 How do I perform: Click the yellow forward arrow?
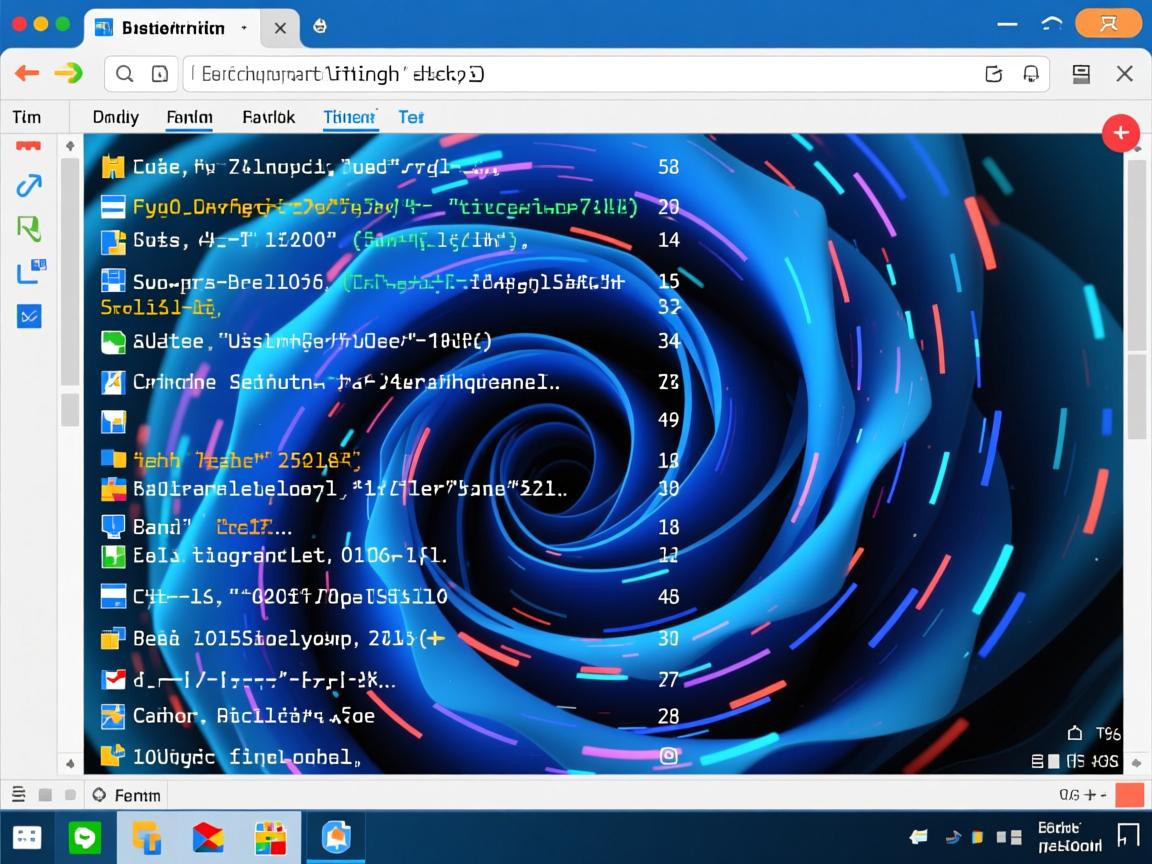click(67, 73)
